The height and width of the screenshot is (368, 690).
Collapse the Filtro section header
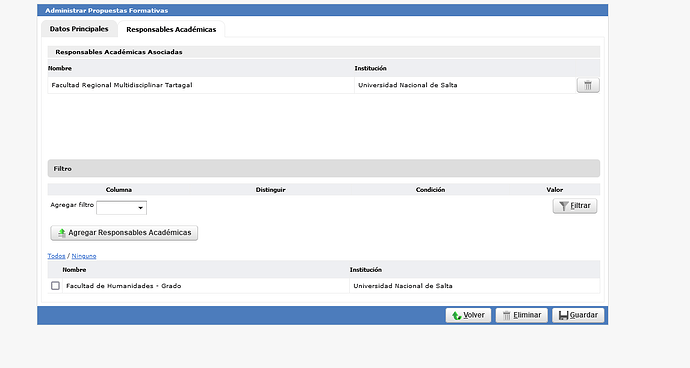[x=323, y=169]
